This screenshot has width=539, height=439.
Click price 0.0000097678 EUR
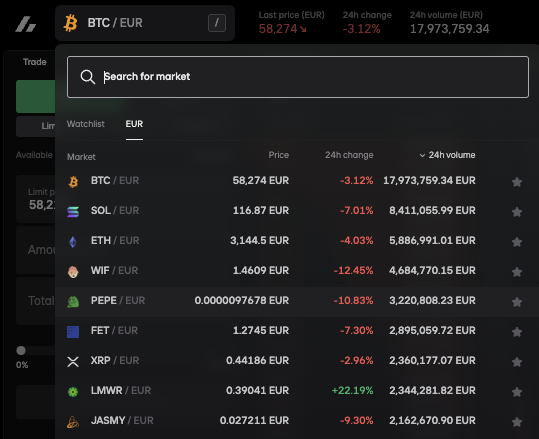click(x=242, y=300)
